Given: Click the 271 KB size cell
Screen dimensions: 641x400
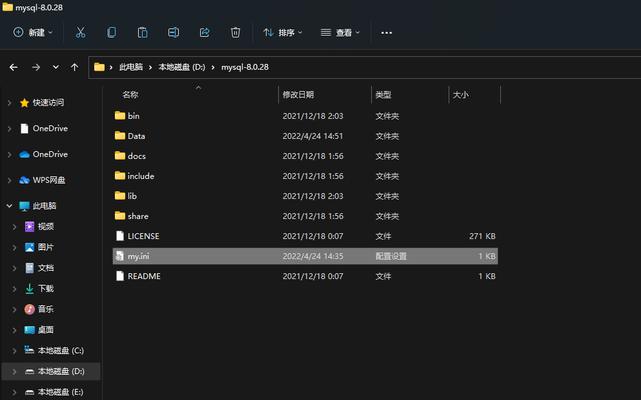Looking at the screenshot, I should (482, 236).
